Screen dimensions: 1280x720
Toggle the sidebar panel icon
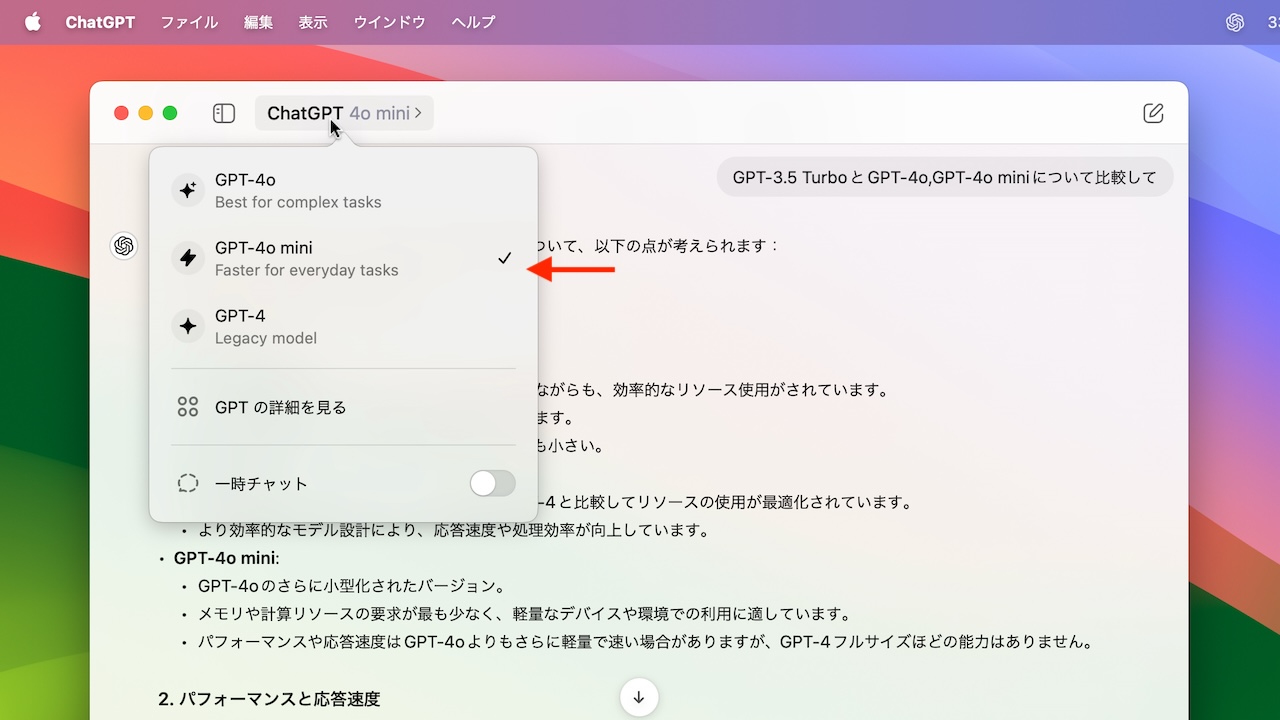tap(224, 113)
